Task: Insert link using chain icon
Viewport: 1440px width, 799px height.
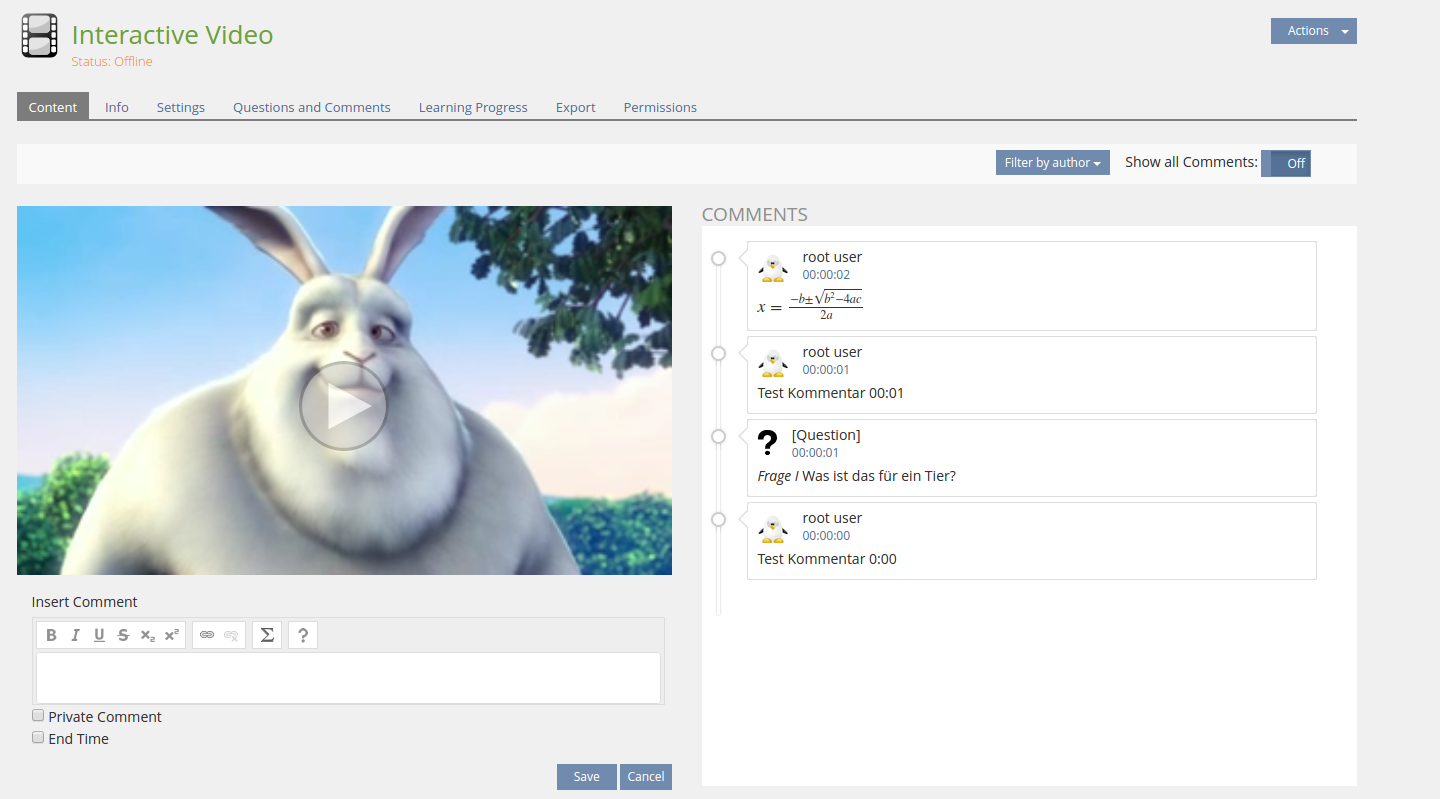Action: (x=207, y=635)
